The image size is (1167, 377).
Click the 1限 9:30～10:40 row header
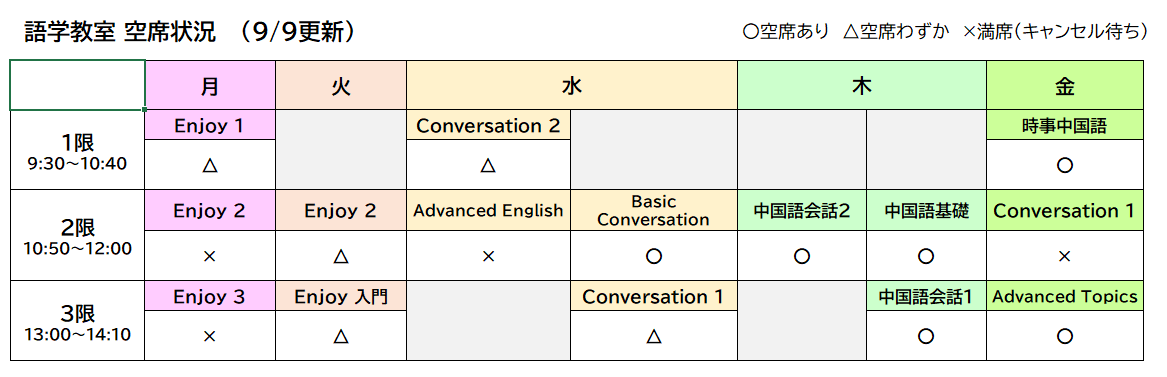tap(77, 150)
